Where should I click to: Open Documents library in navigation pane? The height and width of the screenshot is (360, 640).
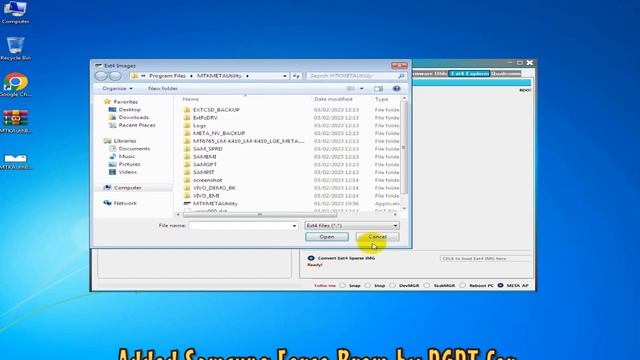(x=134, y=149)
